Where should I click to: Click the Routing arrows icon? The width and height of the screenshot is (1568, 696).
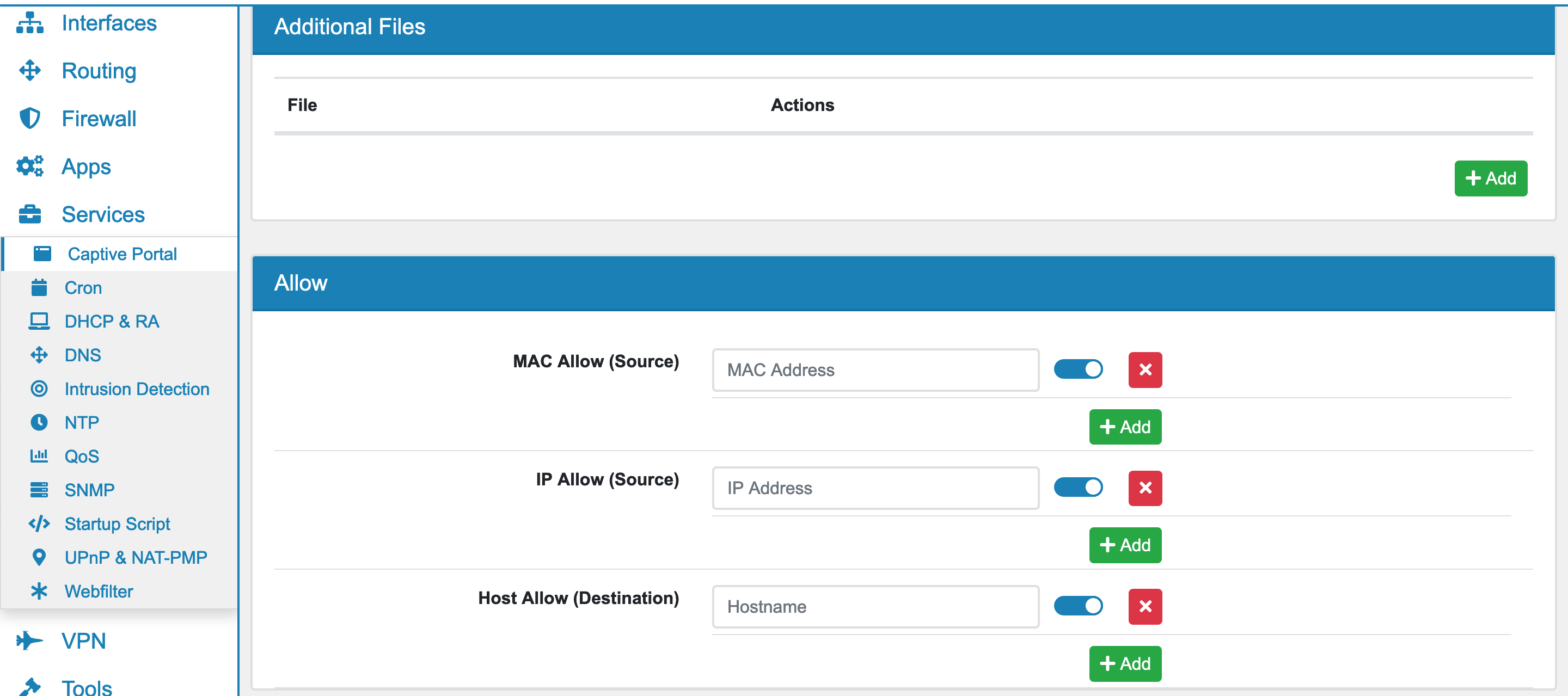(x=30, y=71)
